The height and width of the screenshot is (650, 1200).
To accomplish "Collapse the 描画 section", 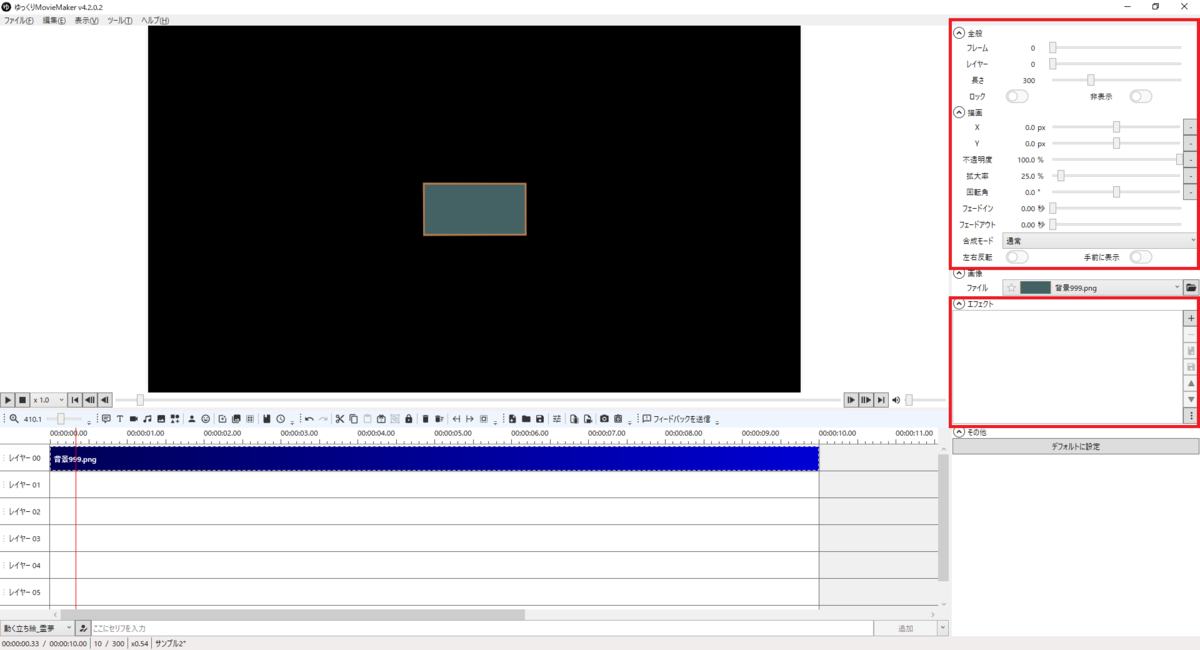I will pyautogui.click(x=959, y=113).
